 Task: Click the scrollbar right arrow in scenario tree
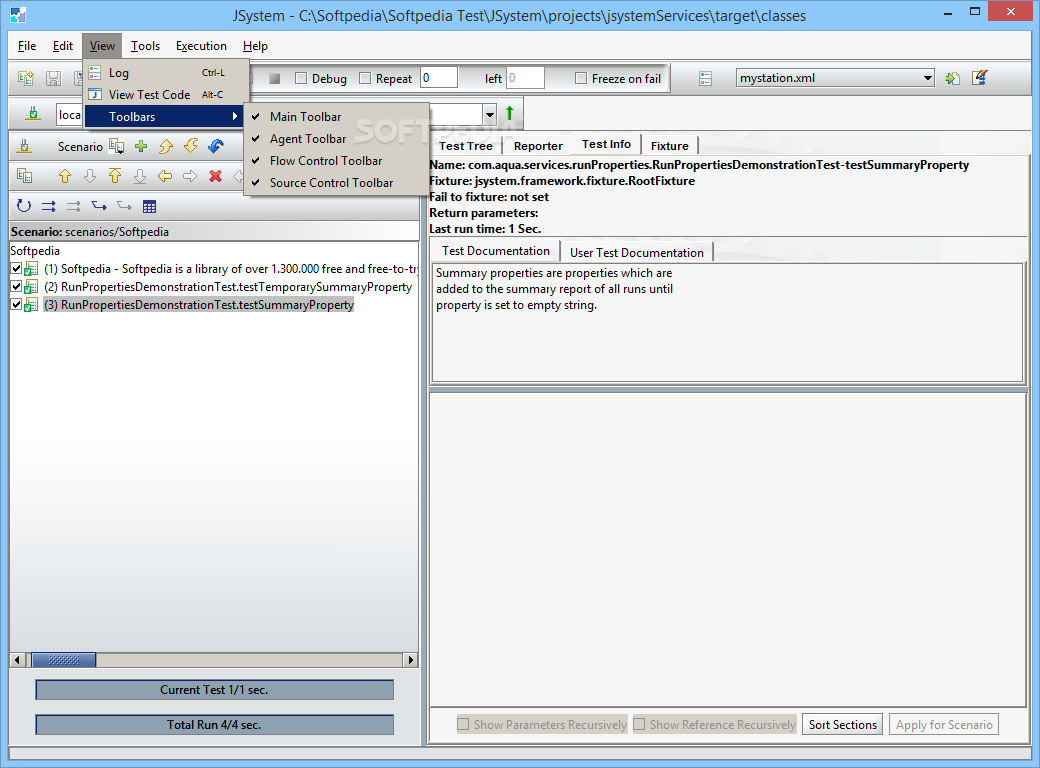coord(411,660)
